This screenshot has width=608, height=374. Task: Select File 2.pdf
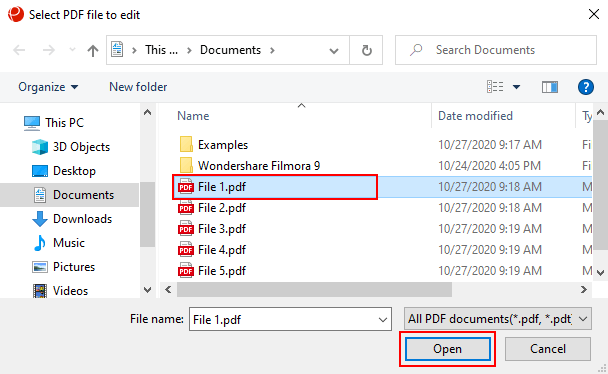click(x=222, y=208)
